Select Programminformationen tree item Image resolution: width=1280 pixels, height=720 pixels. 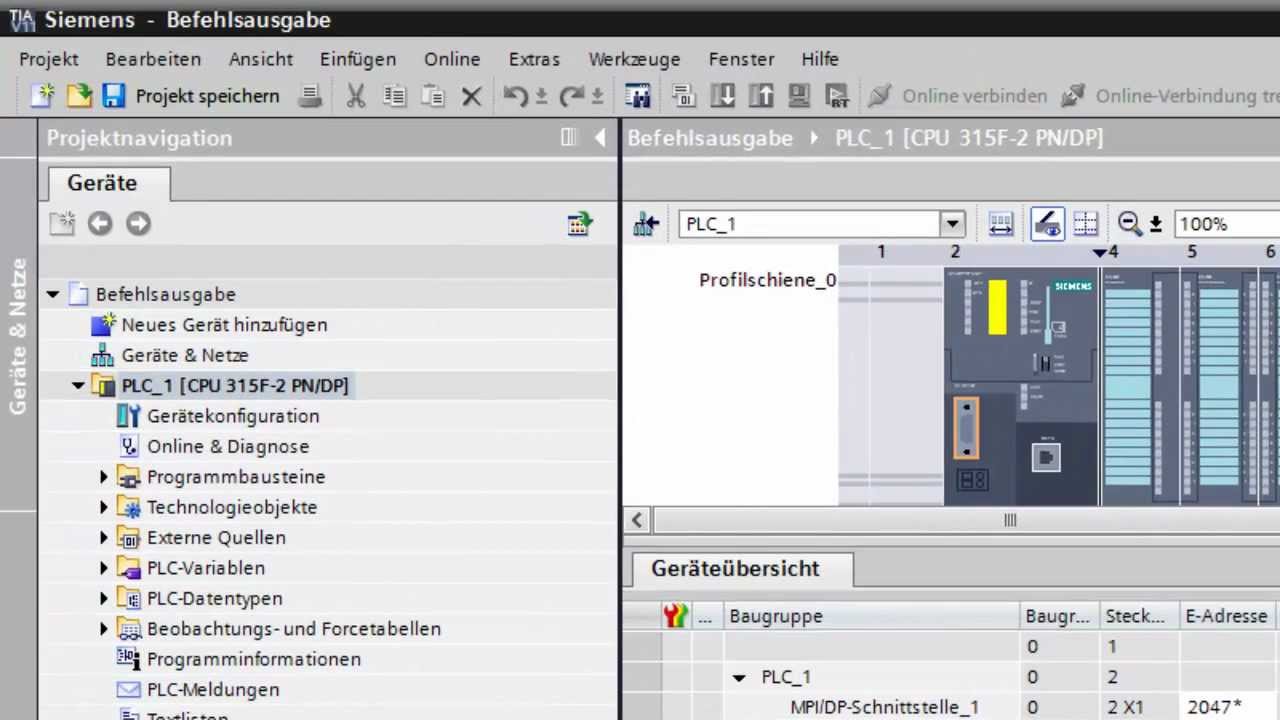pyautogui.click(x=254, y=659)
